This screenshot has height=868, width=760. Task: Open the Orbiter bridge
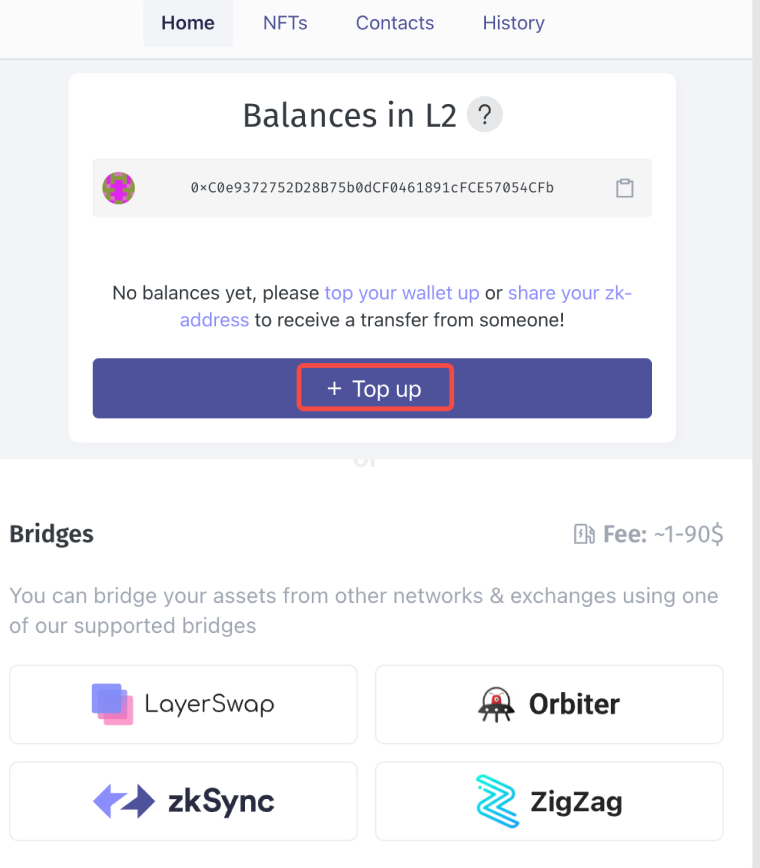tap(549, 704)
